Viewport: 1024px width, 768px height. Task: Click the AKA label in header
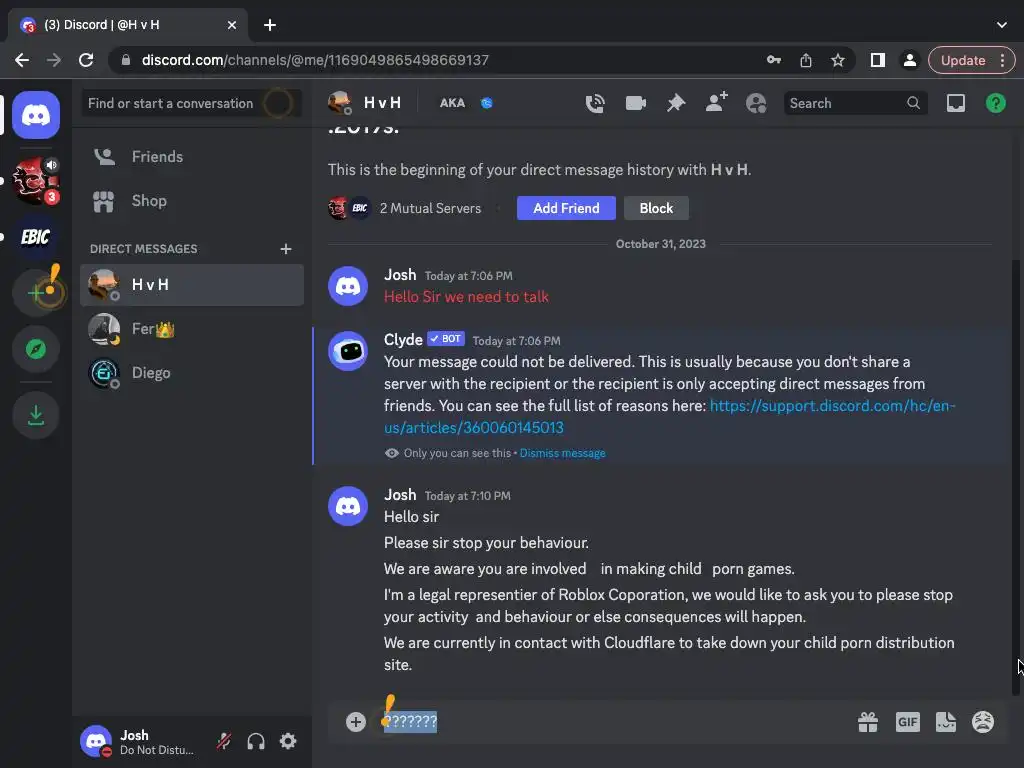coord(452,103)
